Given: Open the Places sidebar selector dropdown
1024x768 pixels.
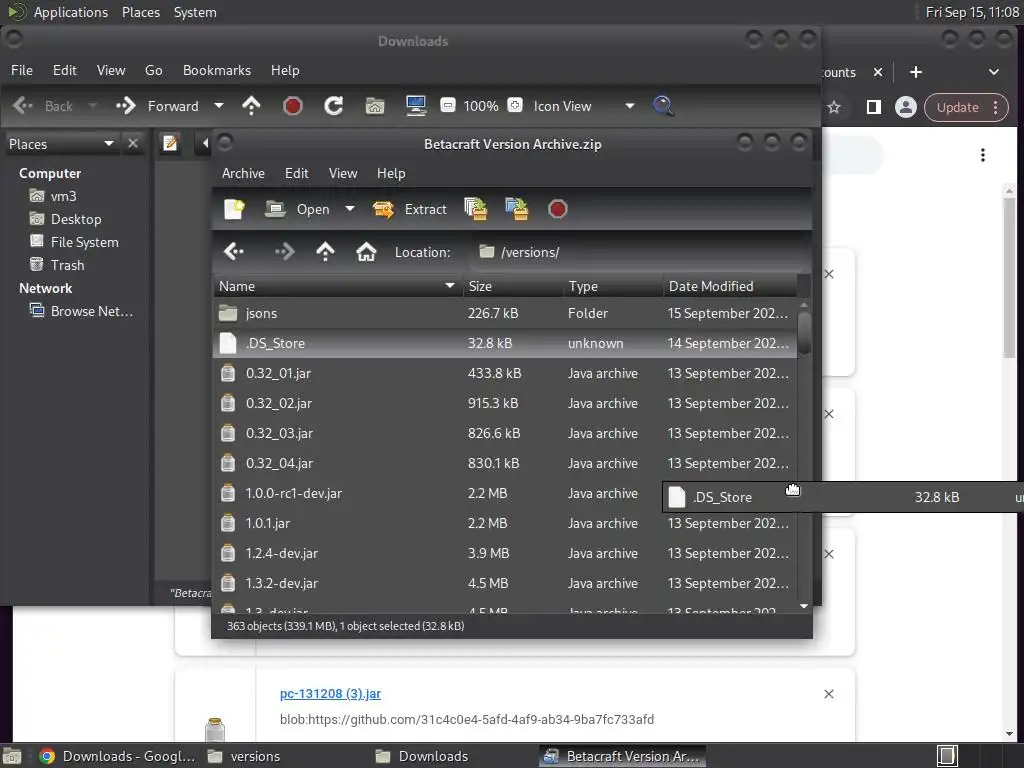Looking at the screenshot, I should 61,144.
